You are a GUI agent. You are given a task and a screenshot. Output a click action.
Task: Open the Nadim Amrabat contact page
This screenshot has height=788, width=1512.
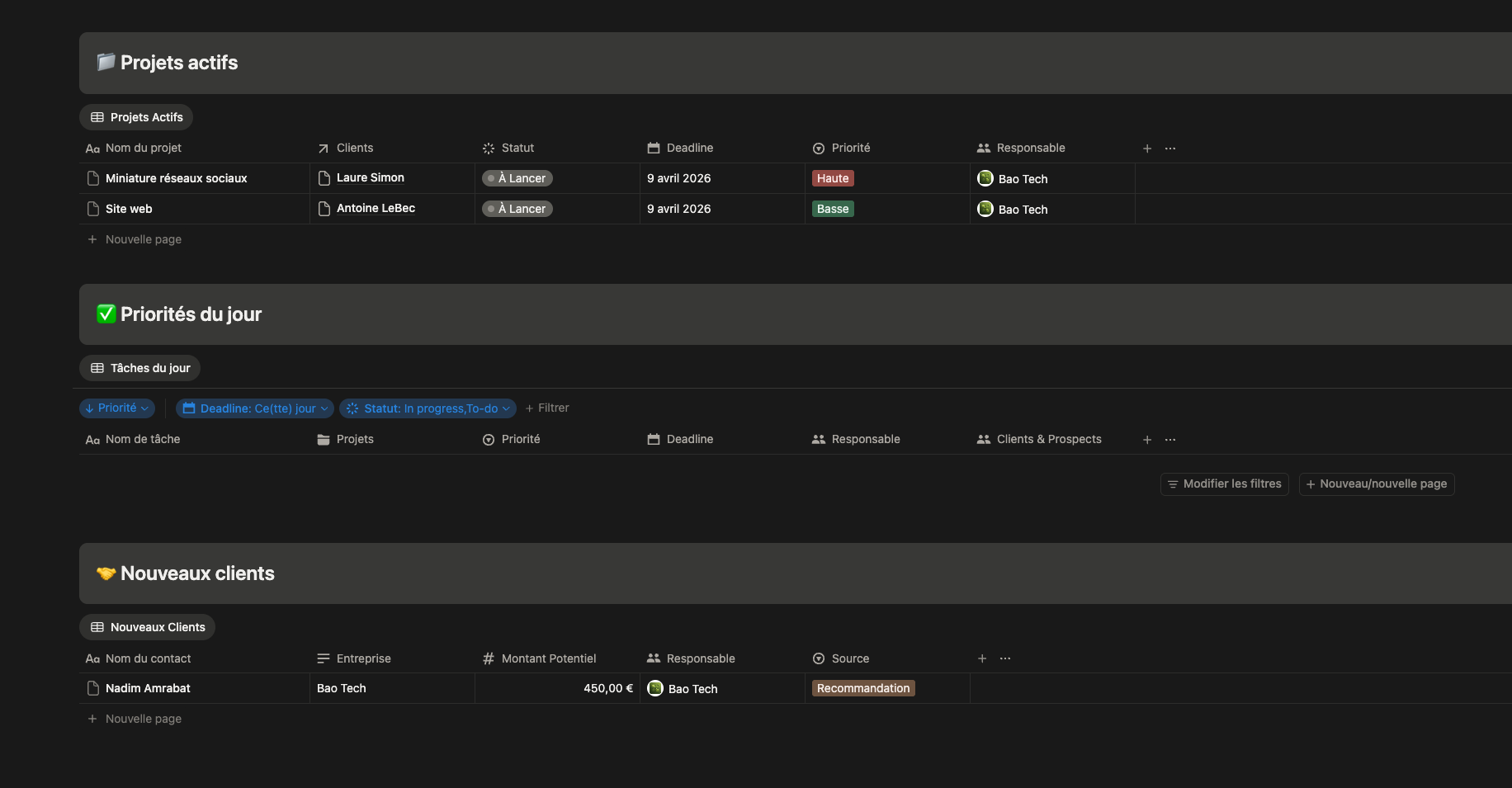click(x=148, y=688)
